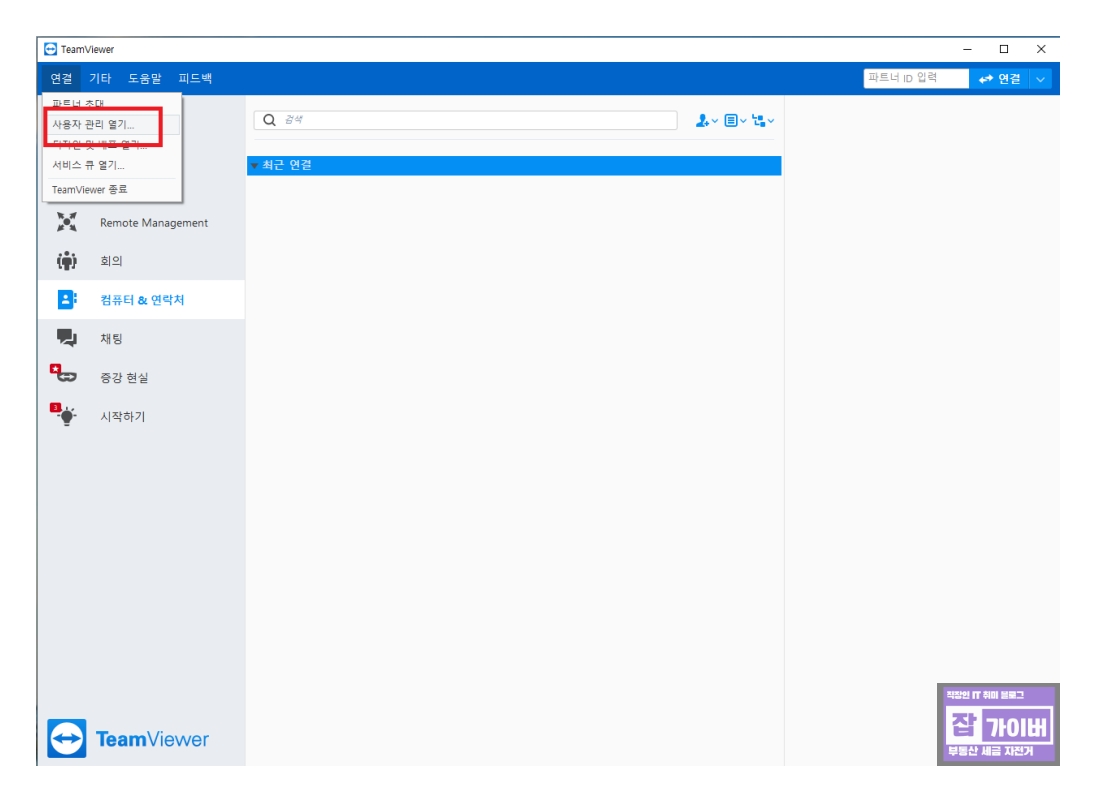Image resolution: width=1096 pixels, height=802 pixels.
Task: Open the list view options dropdown
Action: [735, 121]
